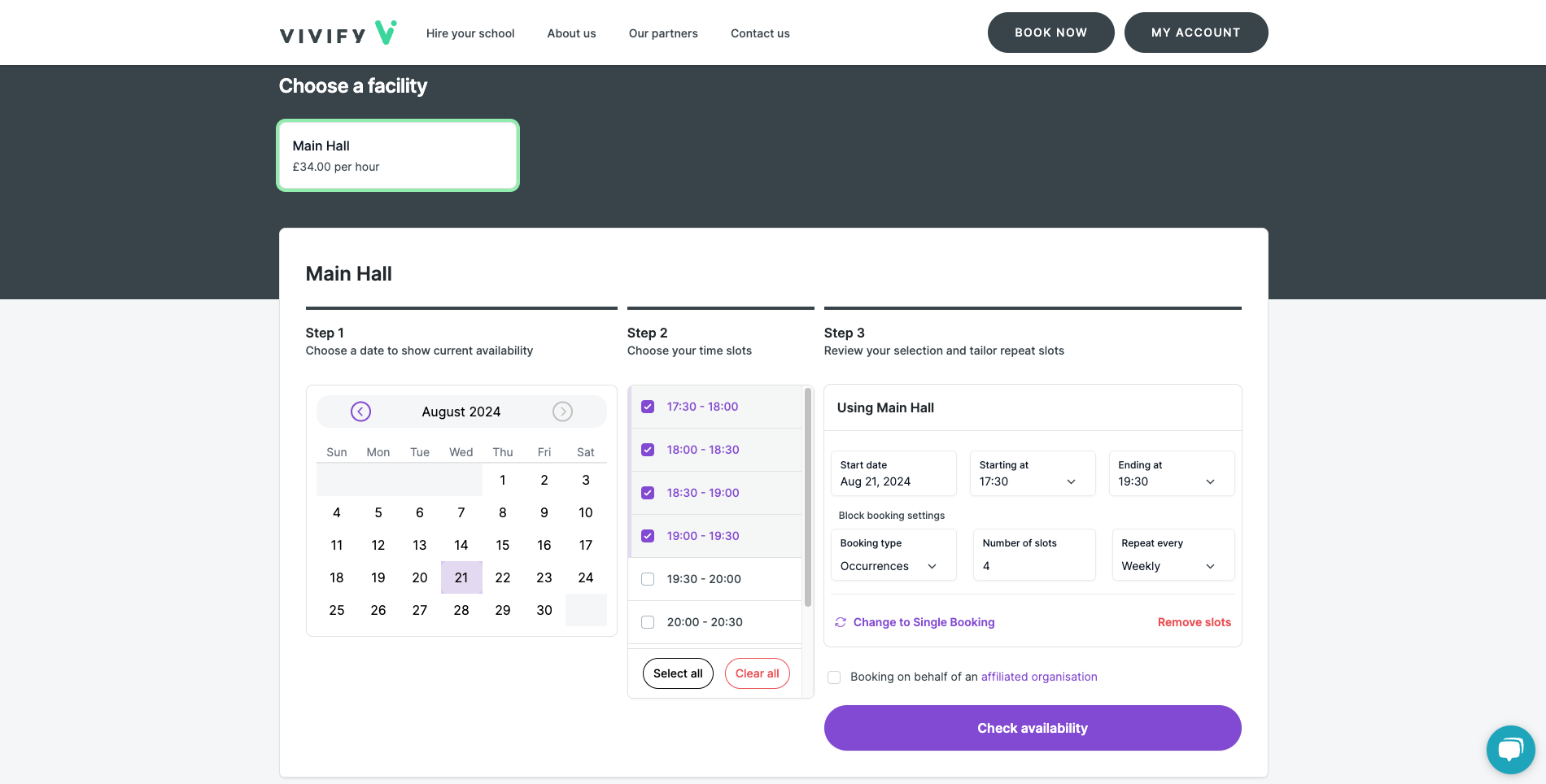Go to previous month in calendar

point(360,412)
